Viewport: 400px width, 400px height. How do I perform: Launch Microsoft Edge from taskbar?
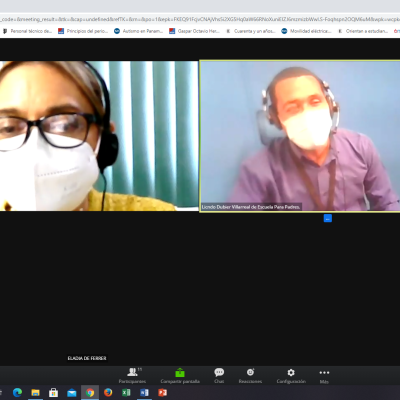pyautogui.click(x=17, y=393)
